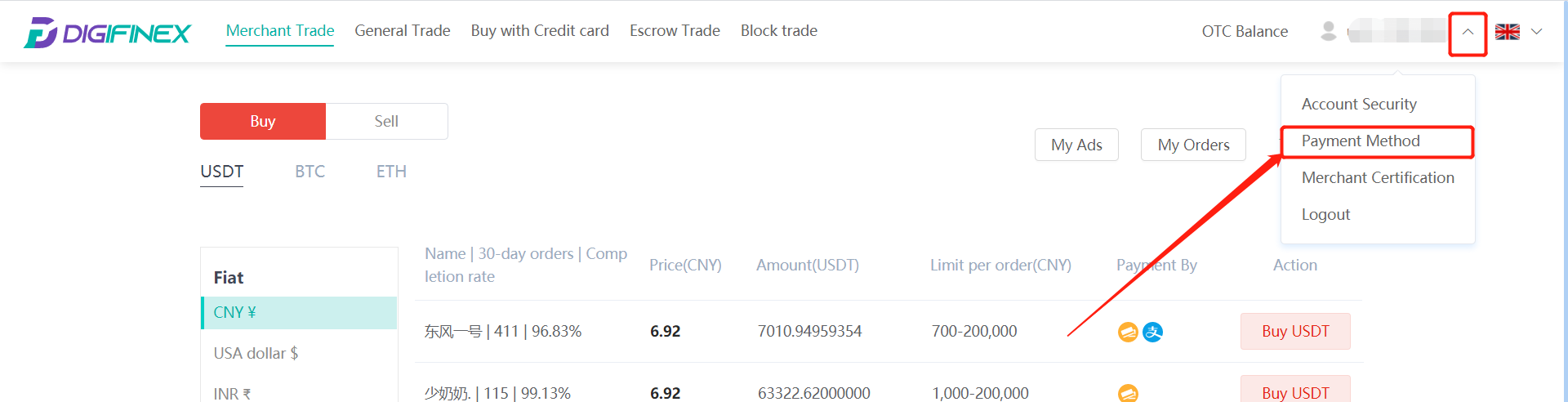
Task: Click the orange bank card payment icon in first row
Action: click(1128, 332)
